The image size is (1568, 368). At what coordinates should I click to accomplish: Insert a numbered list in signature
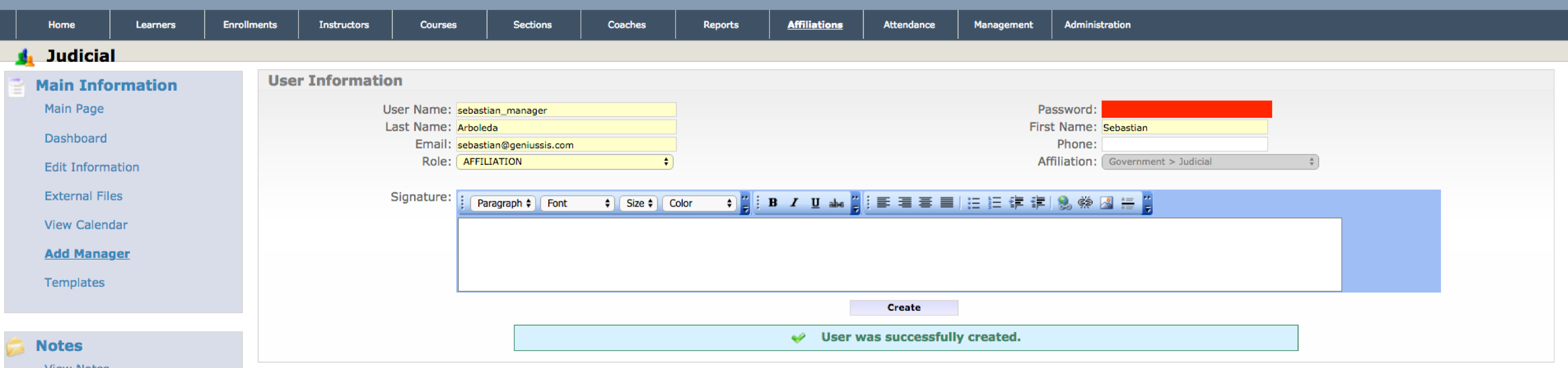coord(995,203)
